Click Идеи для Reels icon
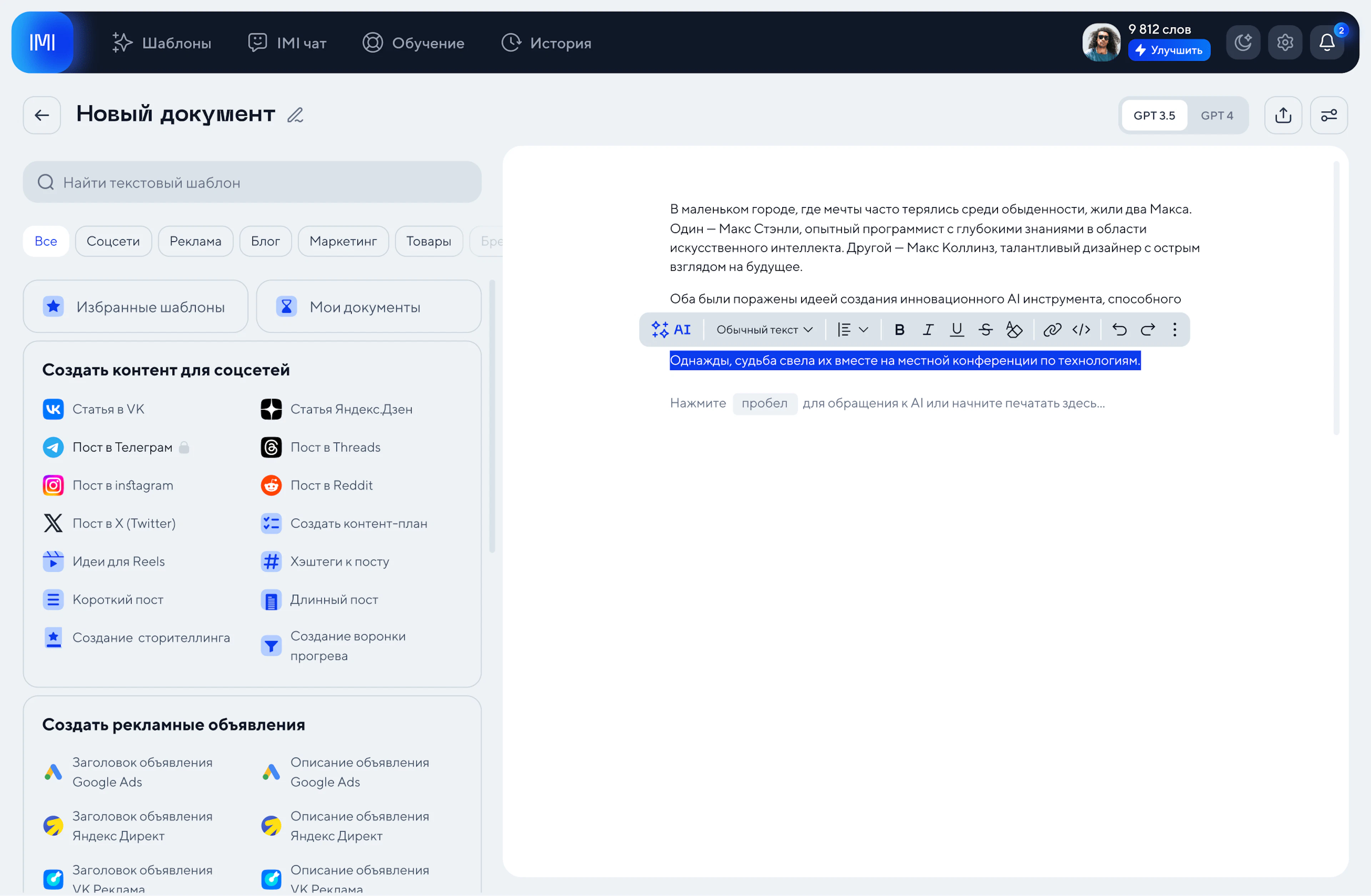Viewport: 1371px width, 896px height. [x=54, y=561]
